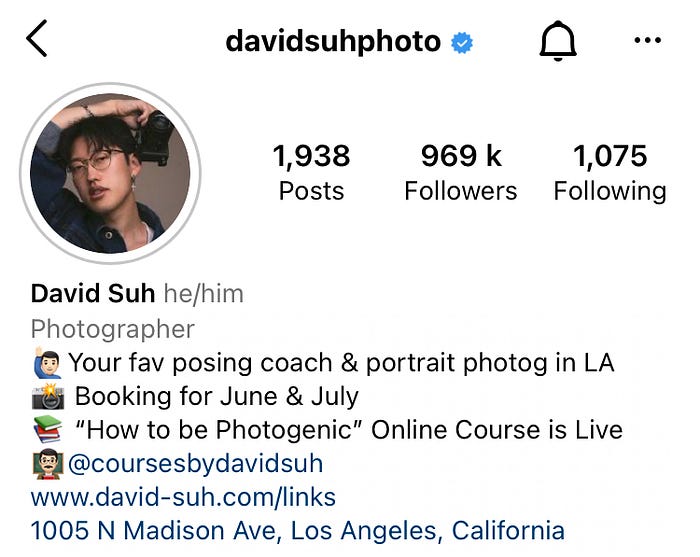Viewport: 700px width, 557px height.
Task: Go back using the back arrow
Action: (x=37, y=38)
